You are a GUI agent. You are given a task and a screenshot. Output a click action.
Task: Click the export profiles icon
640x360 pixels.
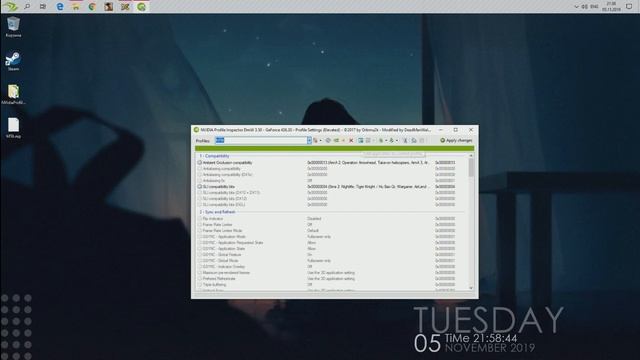coord(381,140)
